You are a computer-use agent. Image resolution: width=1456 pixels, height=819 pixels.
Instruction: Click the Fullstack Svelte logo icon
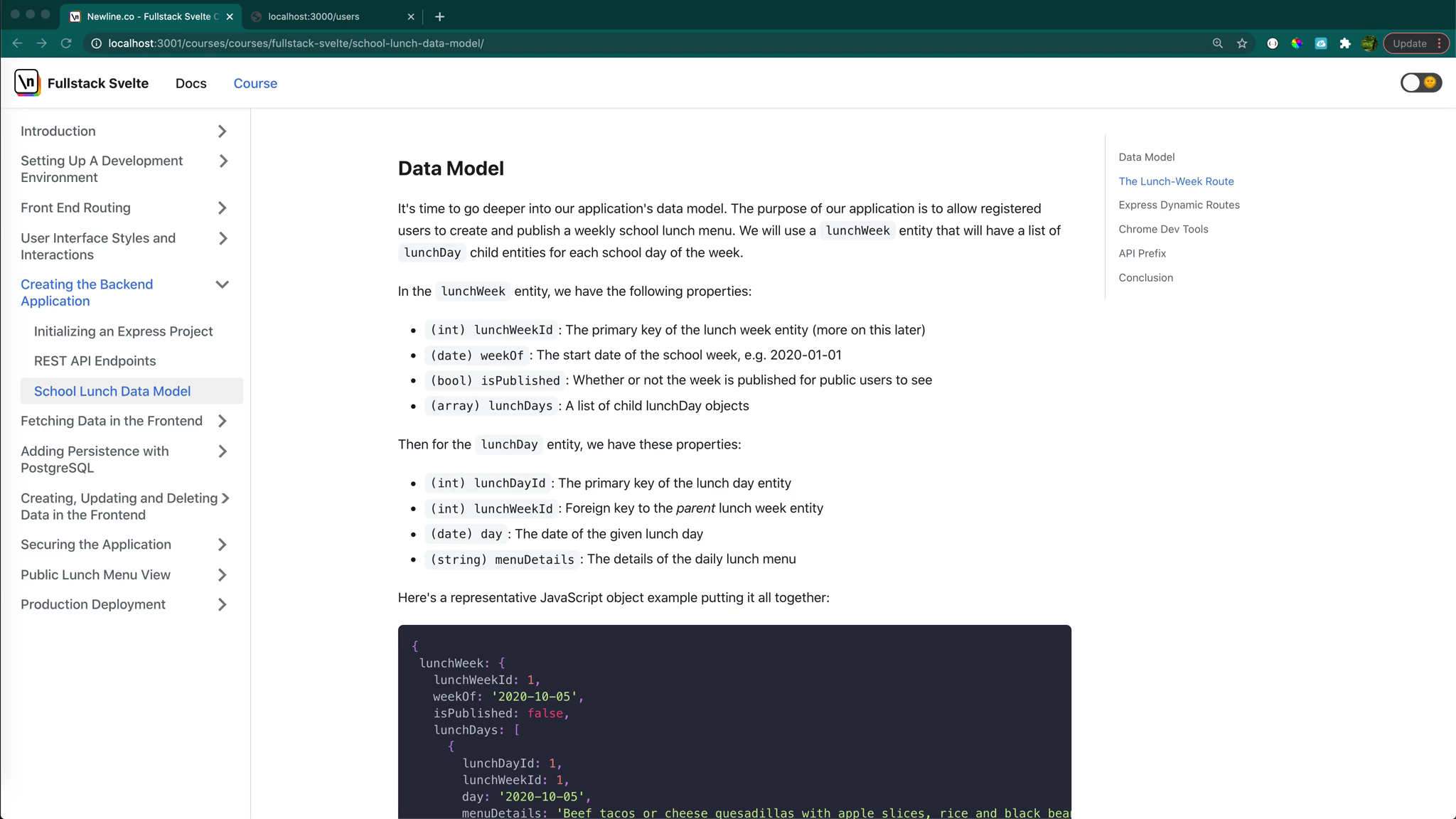pyautogui.click(x=27, y=82)
